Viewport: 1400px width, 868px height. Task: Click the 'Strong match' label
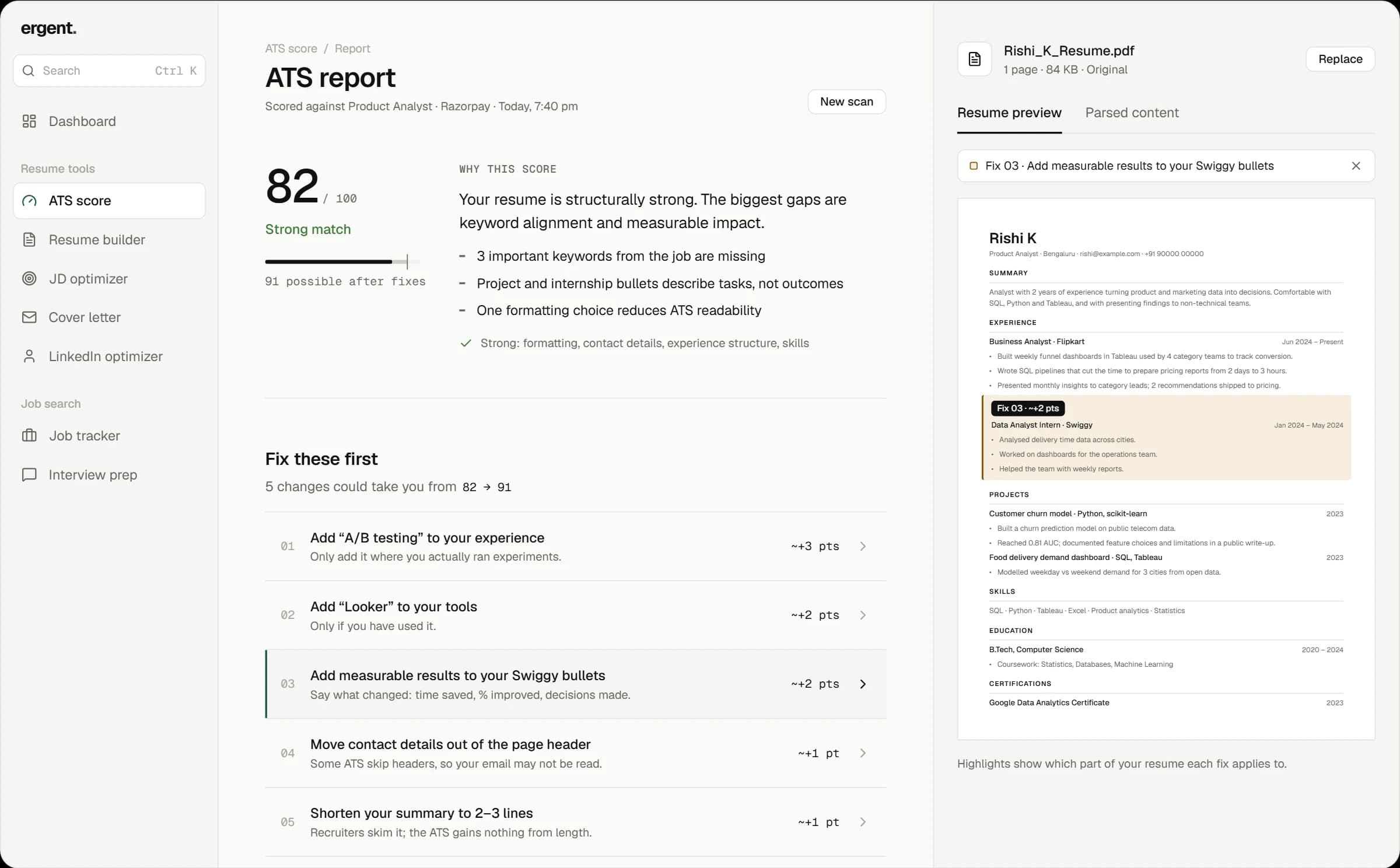[308, 229]
